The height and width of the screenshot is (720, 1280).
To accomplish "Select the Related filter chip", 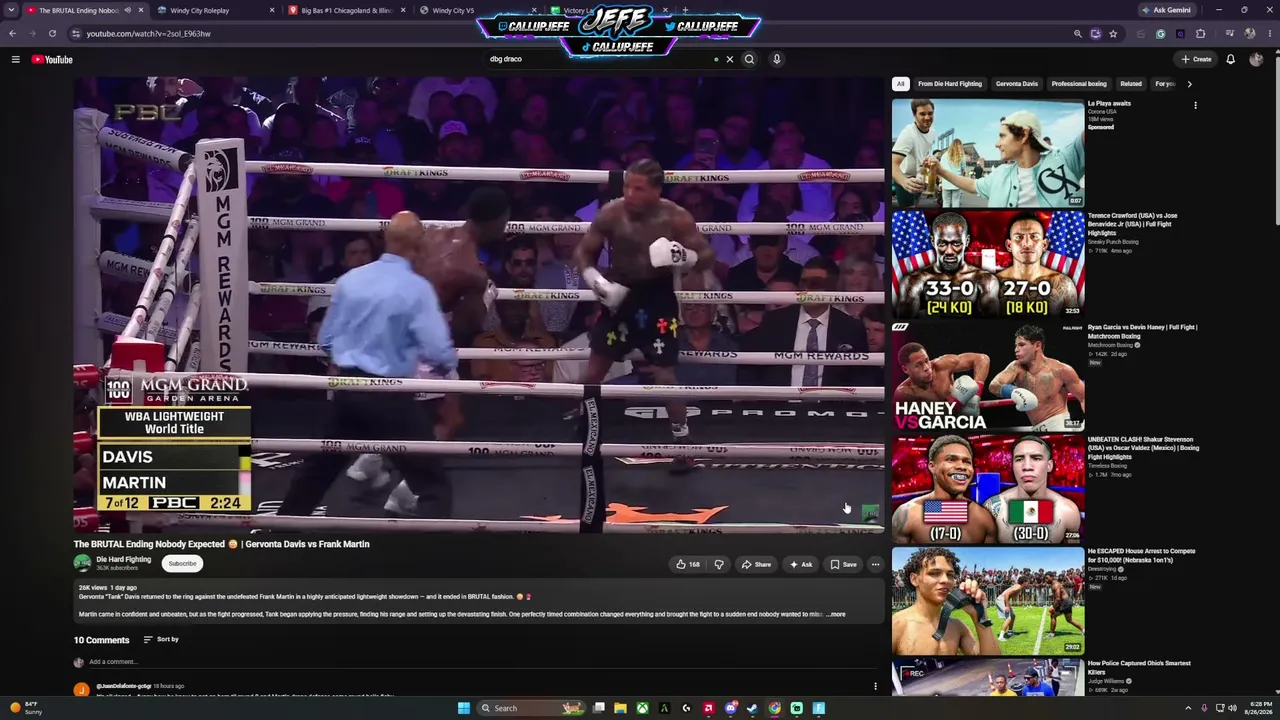I will [x=1131, y=84].
